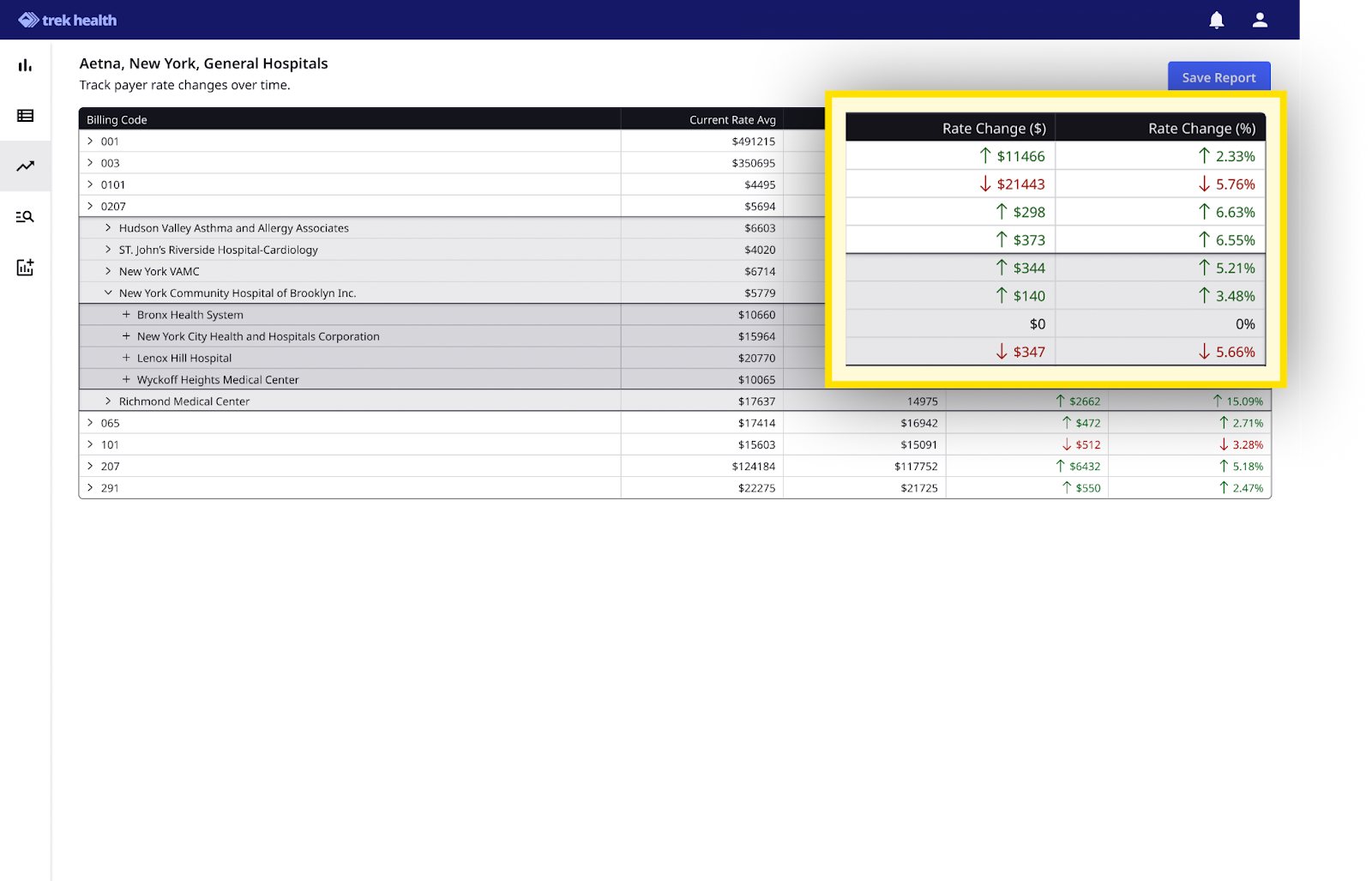The height and width of the screenshot is (881, 1372).
Task: Expand Bronx Health System with plus
Action: (x=126, y=314)
